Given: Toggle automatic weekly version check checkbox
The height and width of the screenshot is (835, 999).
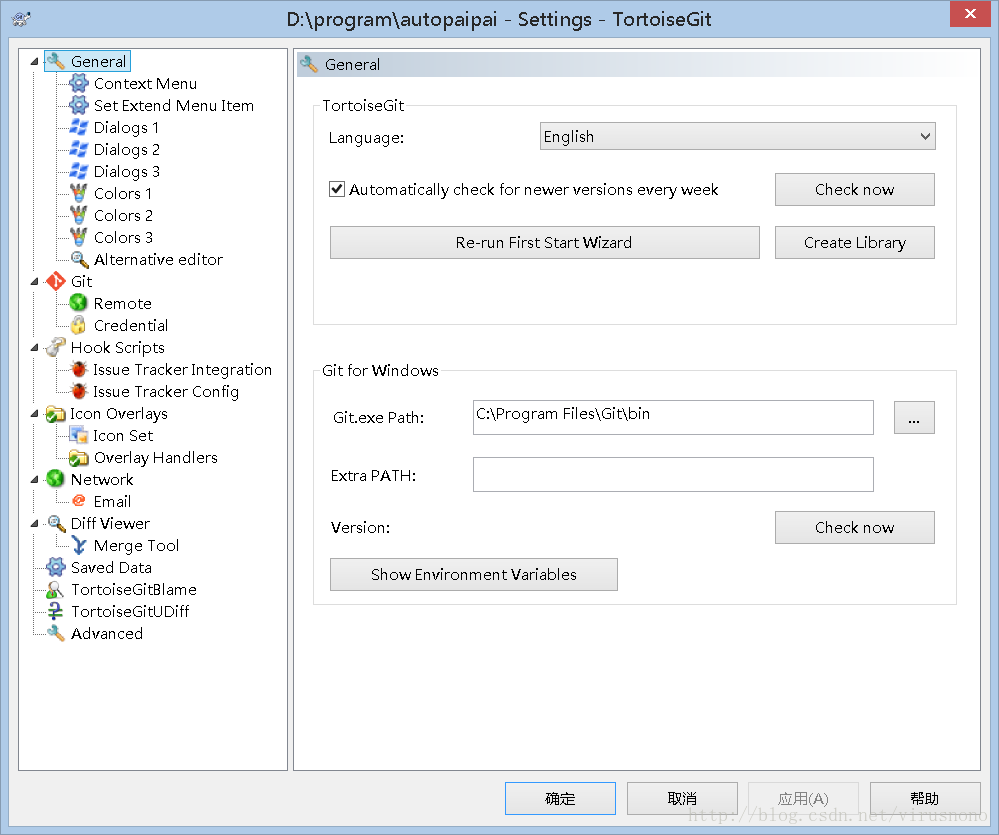Looking at the screenshot, I should [337, 189].
